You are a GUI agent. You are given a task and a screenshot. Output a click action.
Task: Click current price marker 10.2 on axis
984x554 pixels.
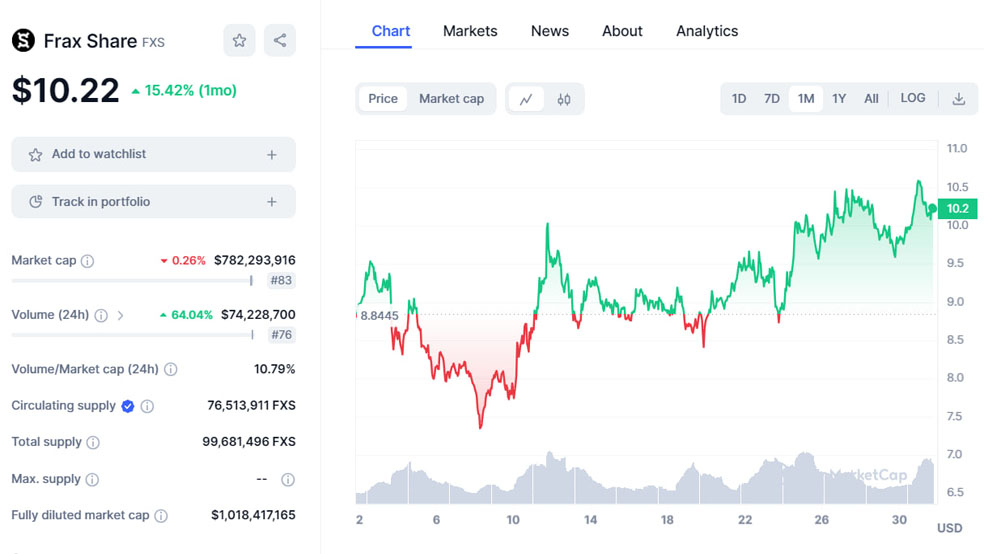958,208
